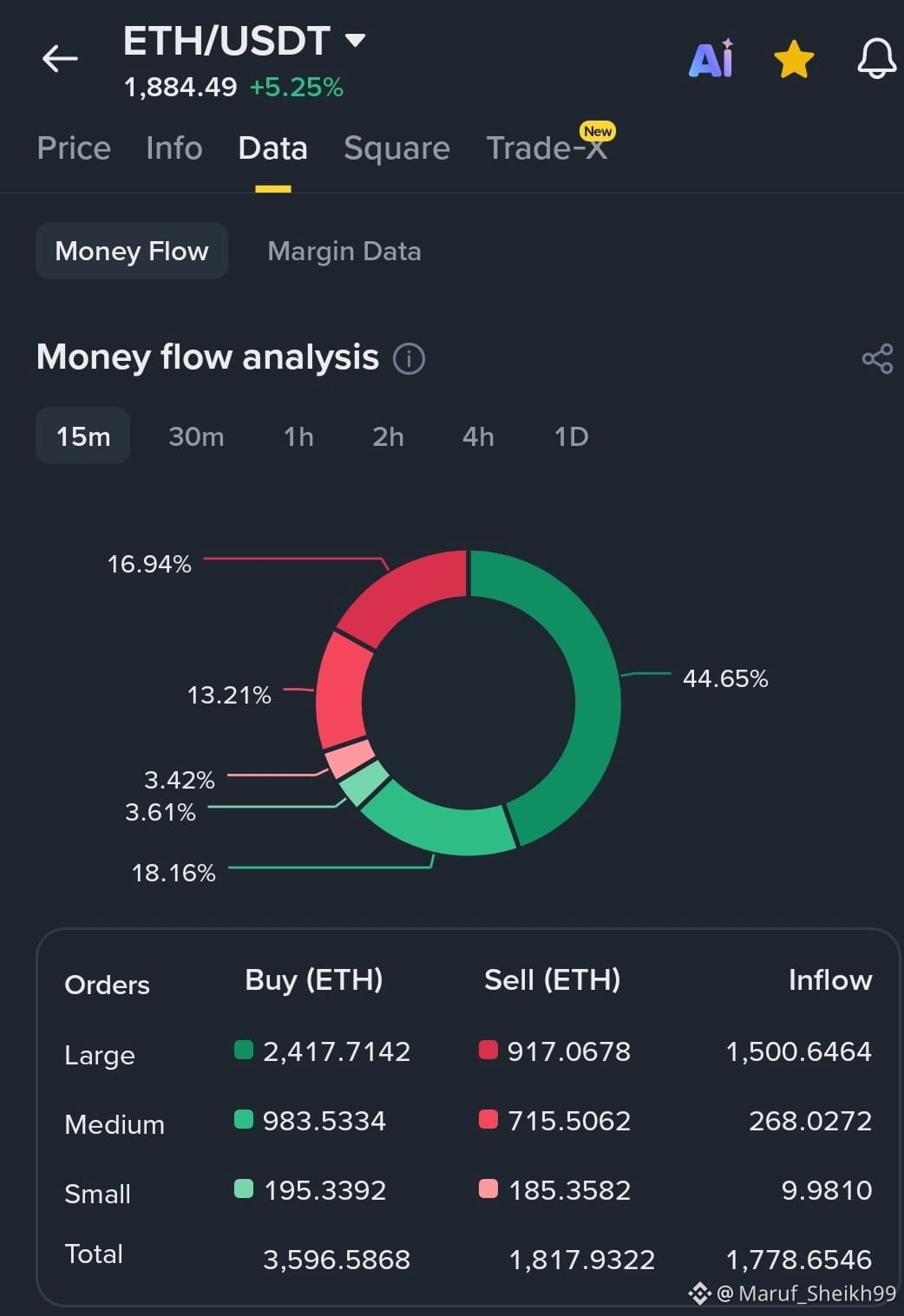Click Medium inflow value 268.0272
Screen dimensions: 904x1316
pyautogui.click(x=810, y=1121)
